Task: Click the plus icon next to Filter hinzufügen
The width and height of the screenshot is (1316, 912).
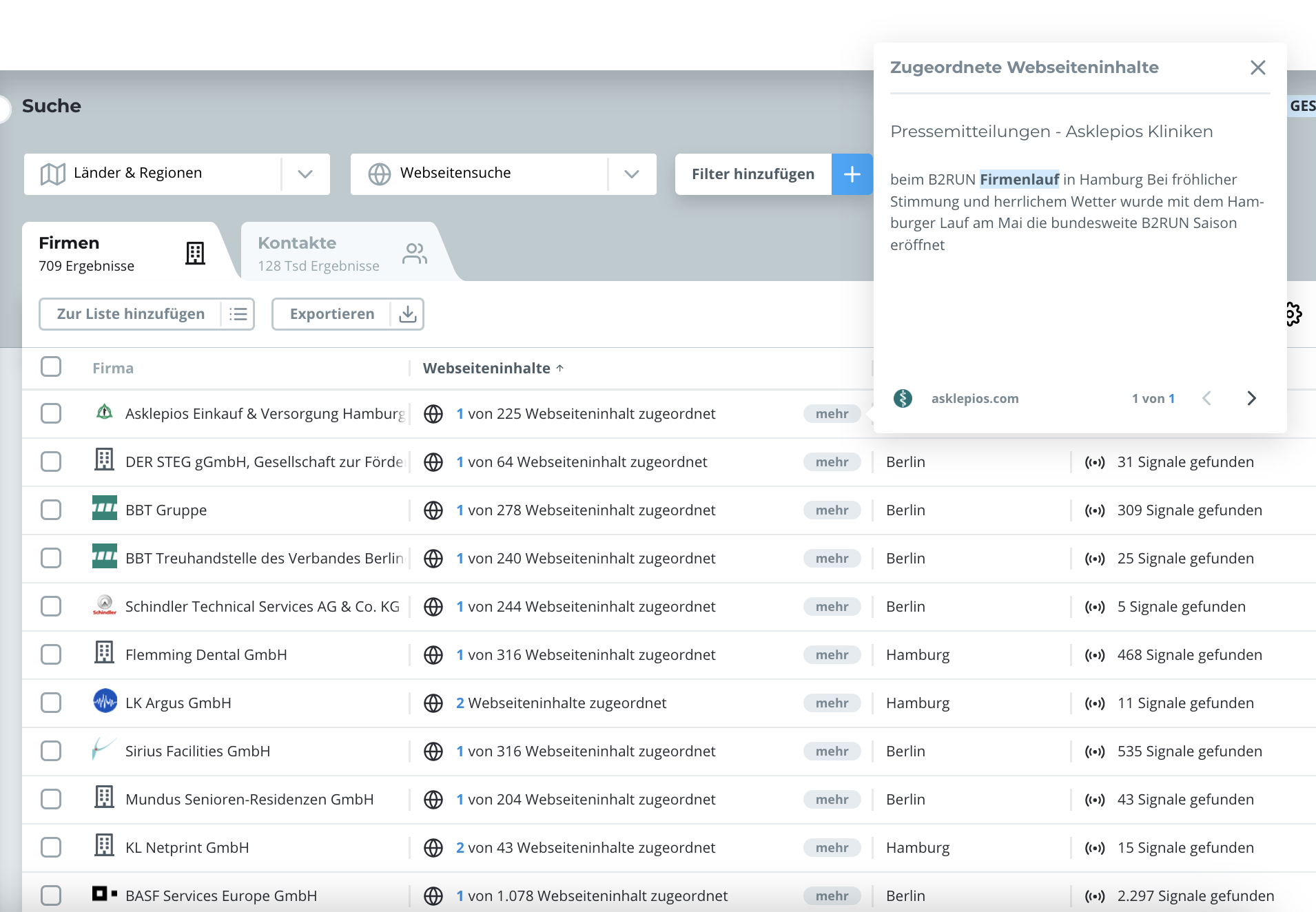Action: [852, 174]
